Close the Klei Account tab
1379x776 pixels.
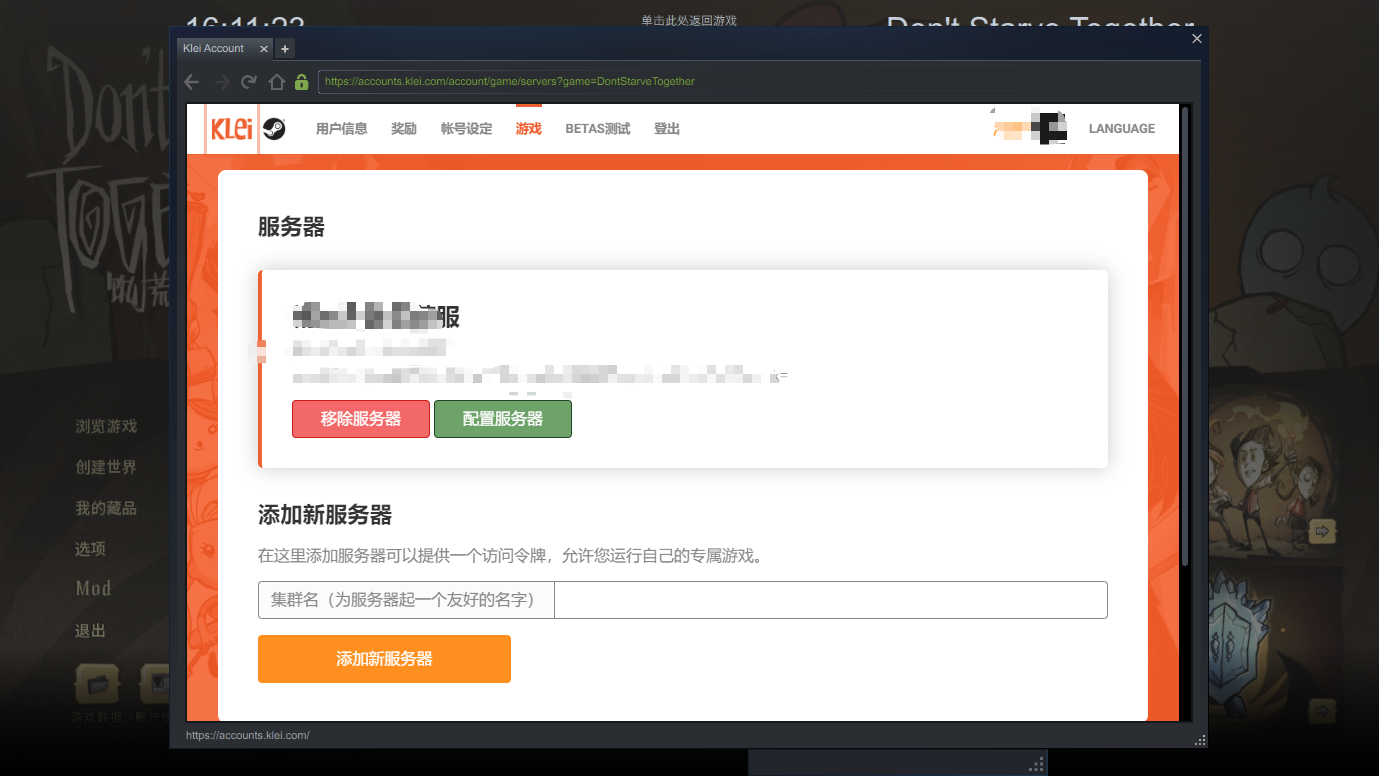point(264,48)
